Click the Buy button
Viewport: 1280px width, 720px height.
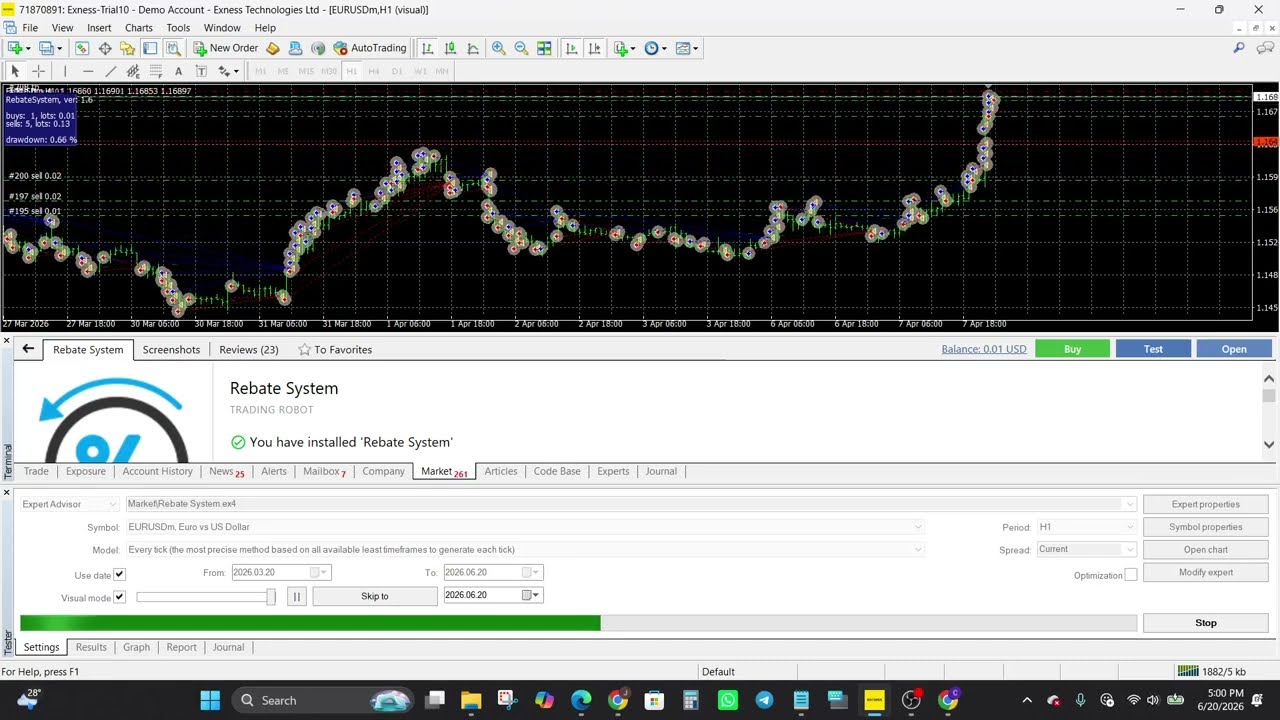[x=1072, y=349]
